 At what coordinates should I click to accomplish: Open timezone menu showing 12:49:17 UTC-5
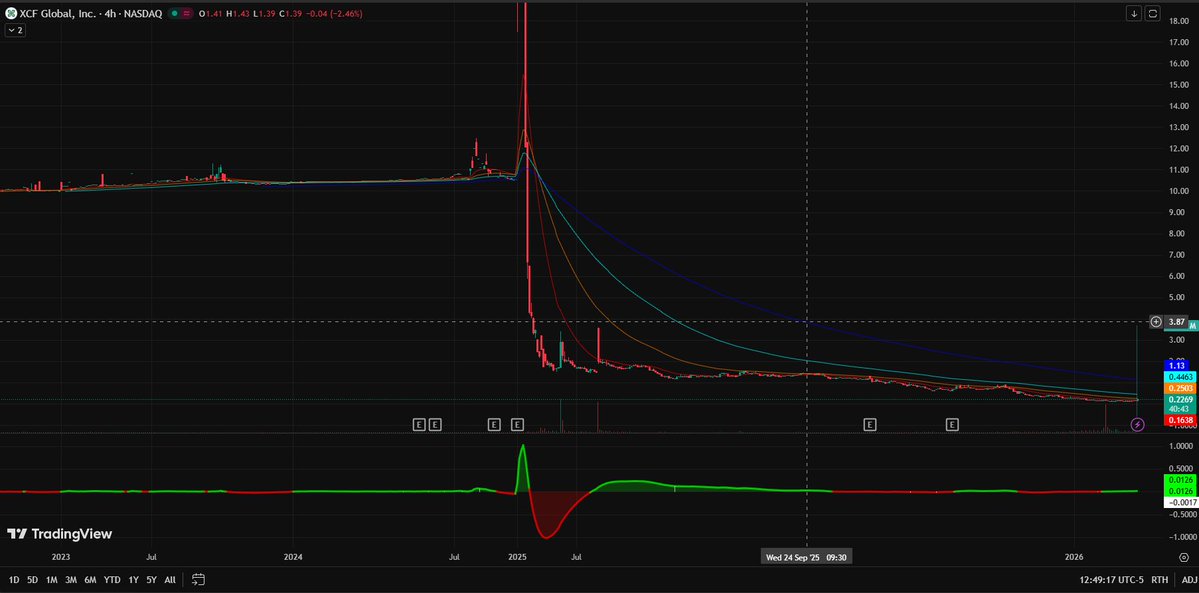point(1112,580)
